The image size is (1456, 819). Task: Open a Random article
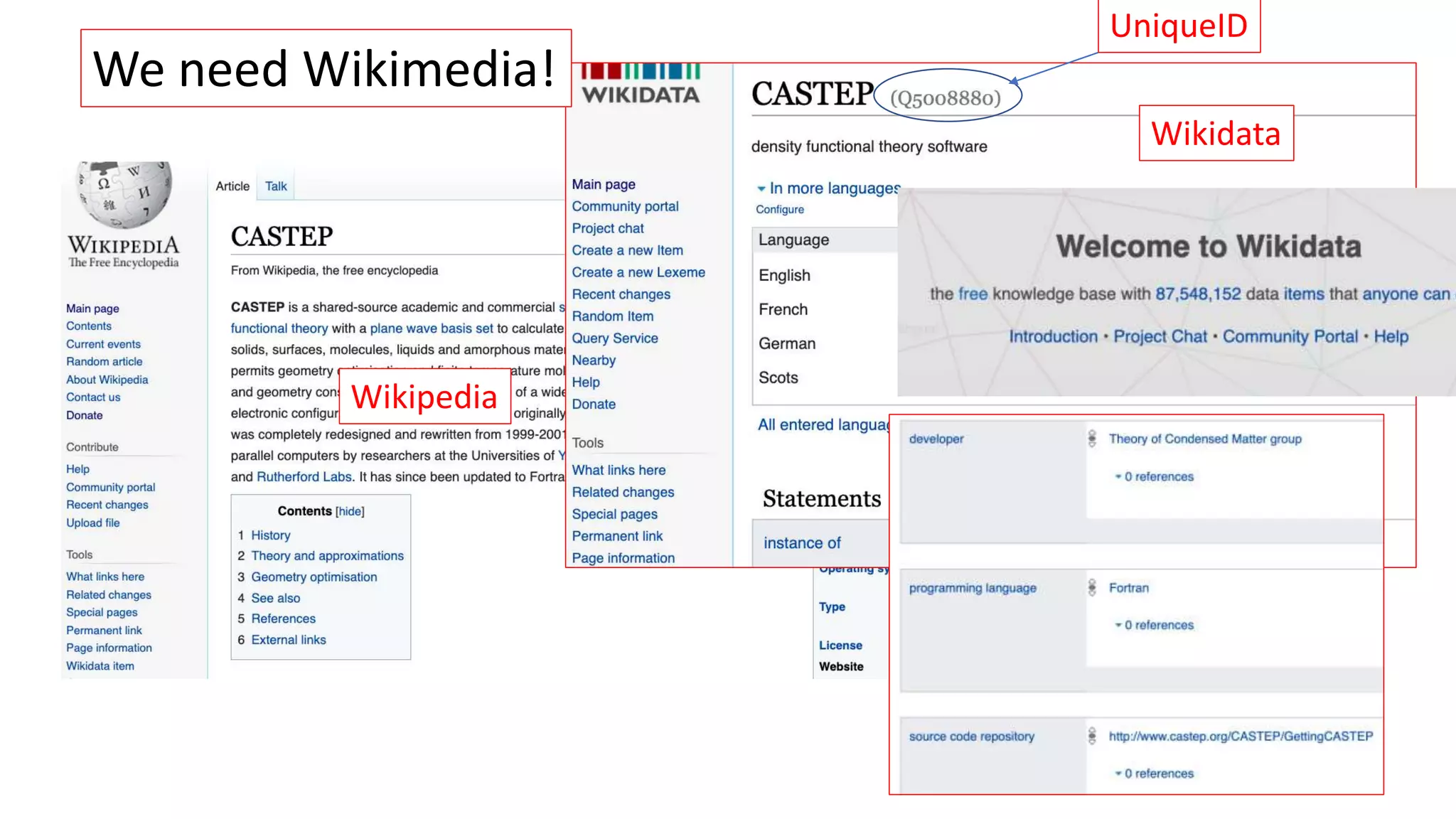click(x=104, y=362)
